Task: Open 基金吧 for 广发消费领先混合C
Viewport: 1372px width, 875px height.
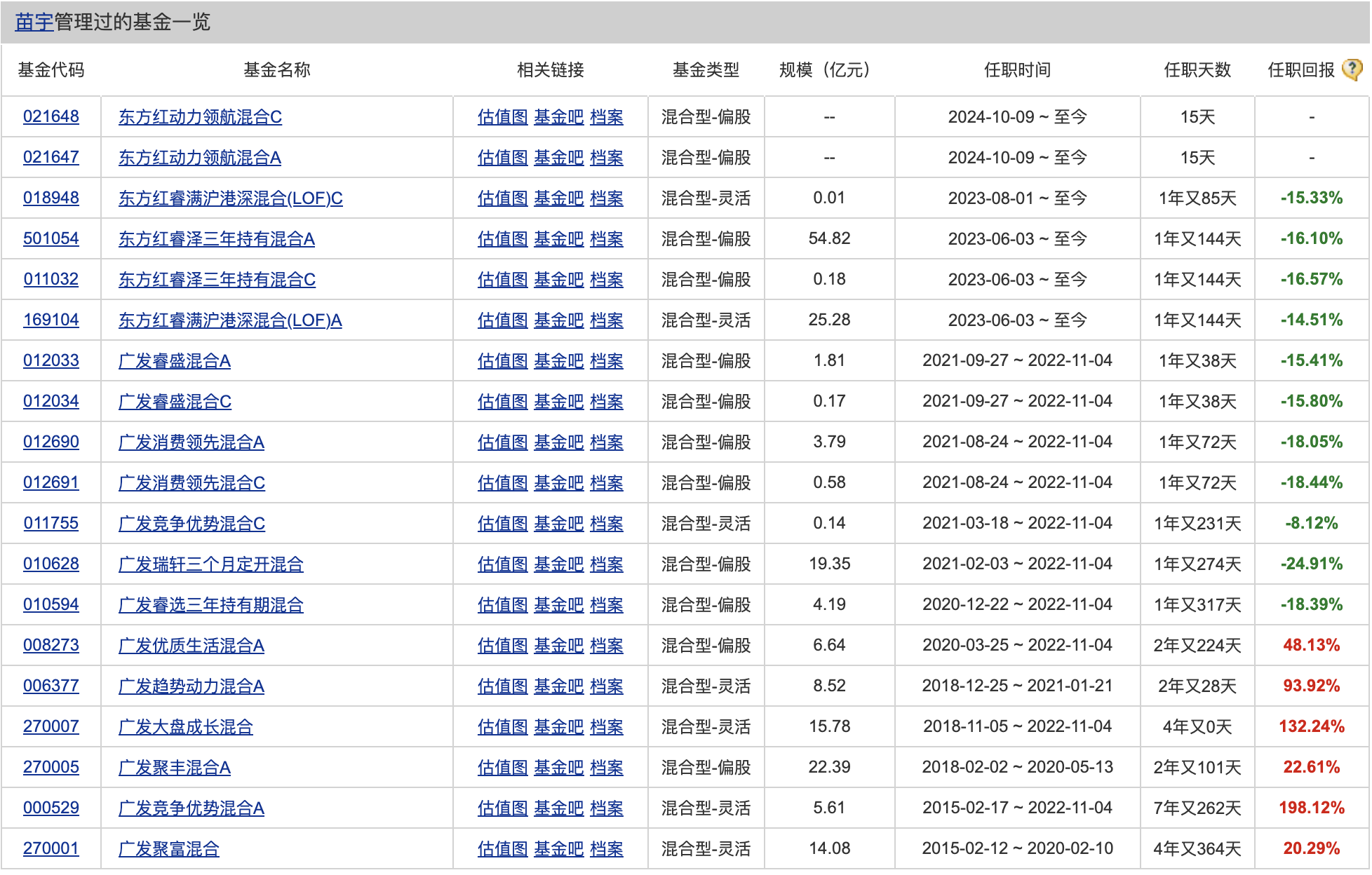Action: tap(558, 483)
